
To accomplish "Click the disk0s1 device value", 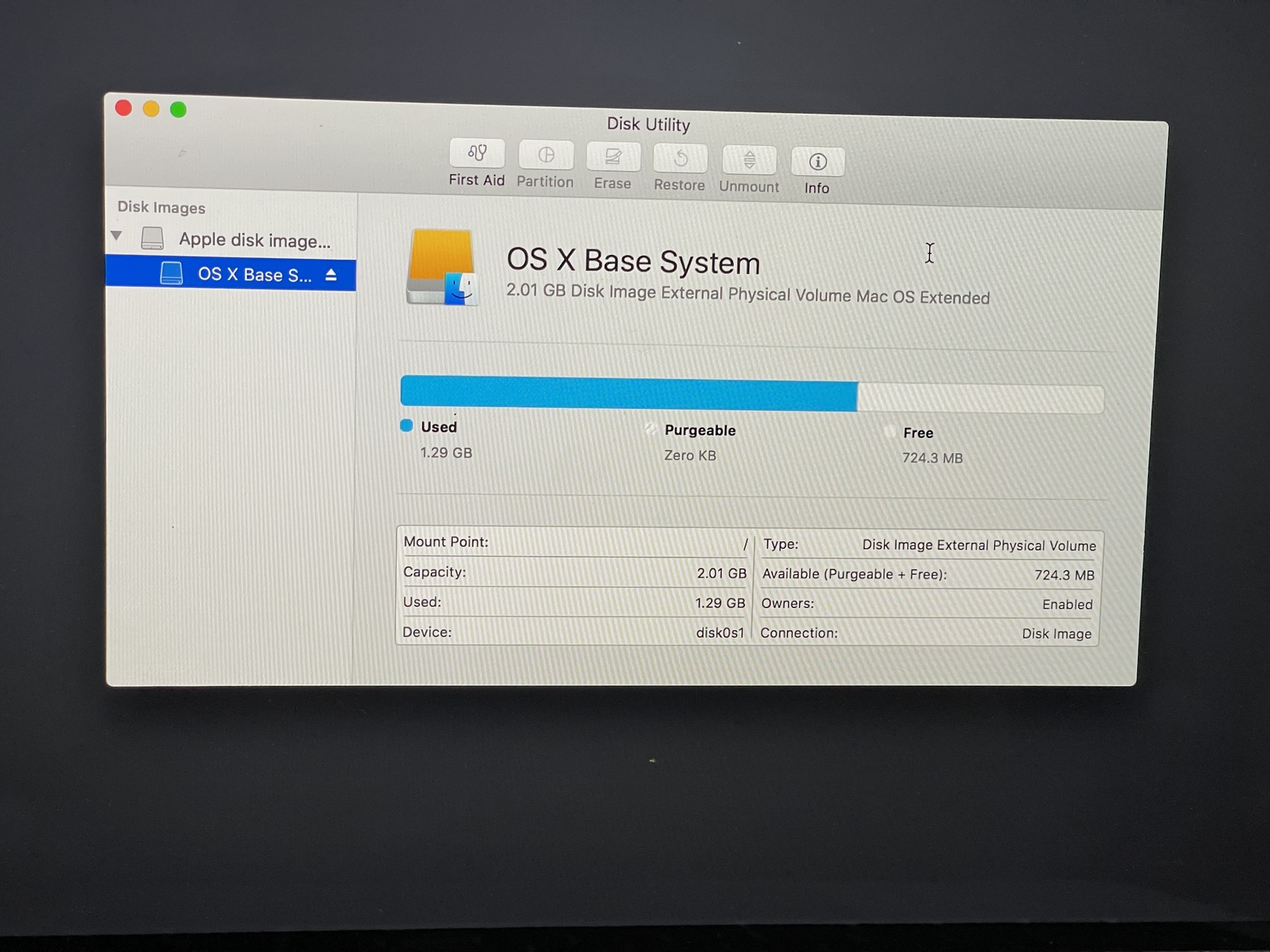I will (720, 632).
